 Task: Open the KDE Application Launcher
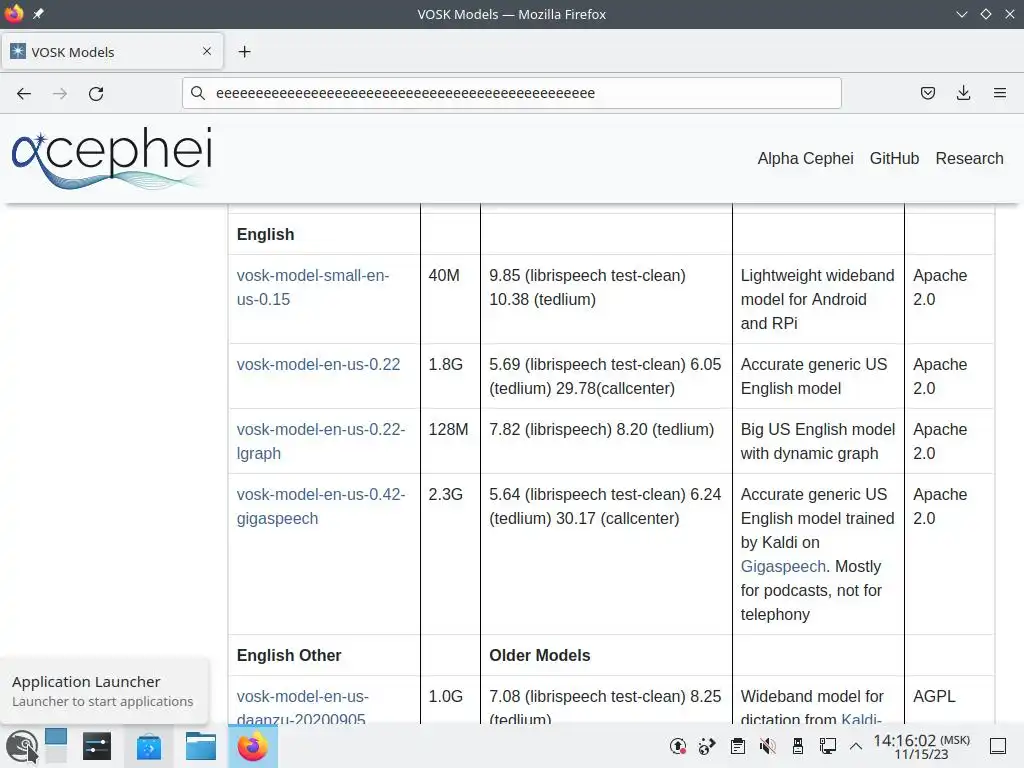click(x=22, y=746)
